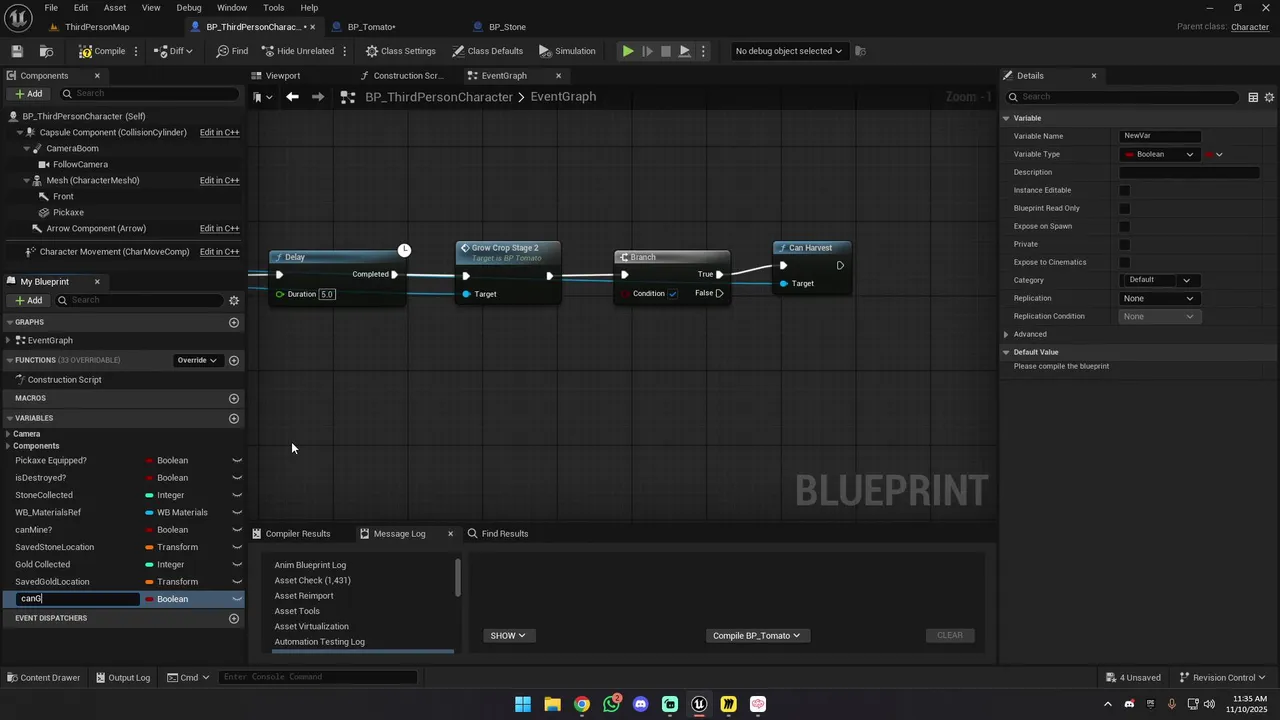Open the Tools menu
Viewport: 1280px width, 720px height.
pos(273,7)
